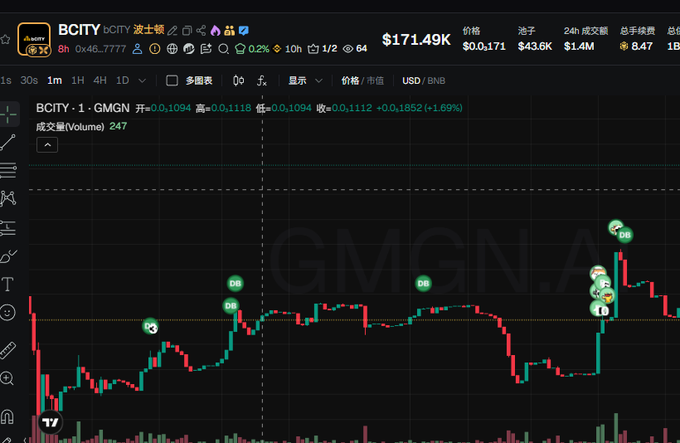Switch to the 4H timeframe
The height and width of the screenshot is (443, 680).
pyautogui.click(x=100, y=81)
